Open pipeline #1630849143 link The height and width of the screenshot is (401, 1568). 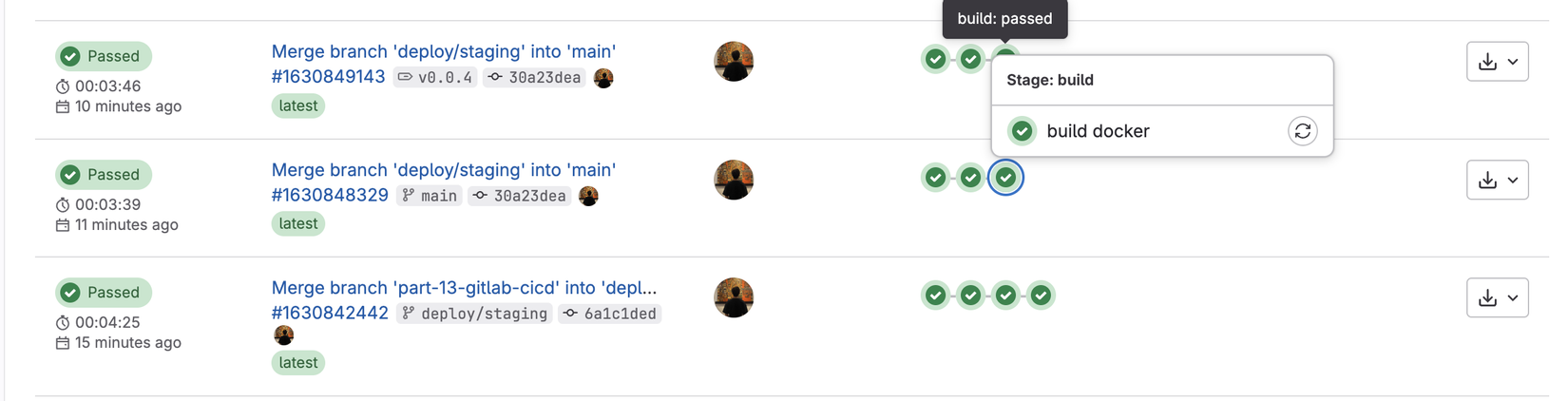[328, 77]
